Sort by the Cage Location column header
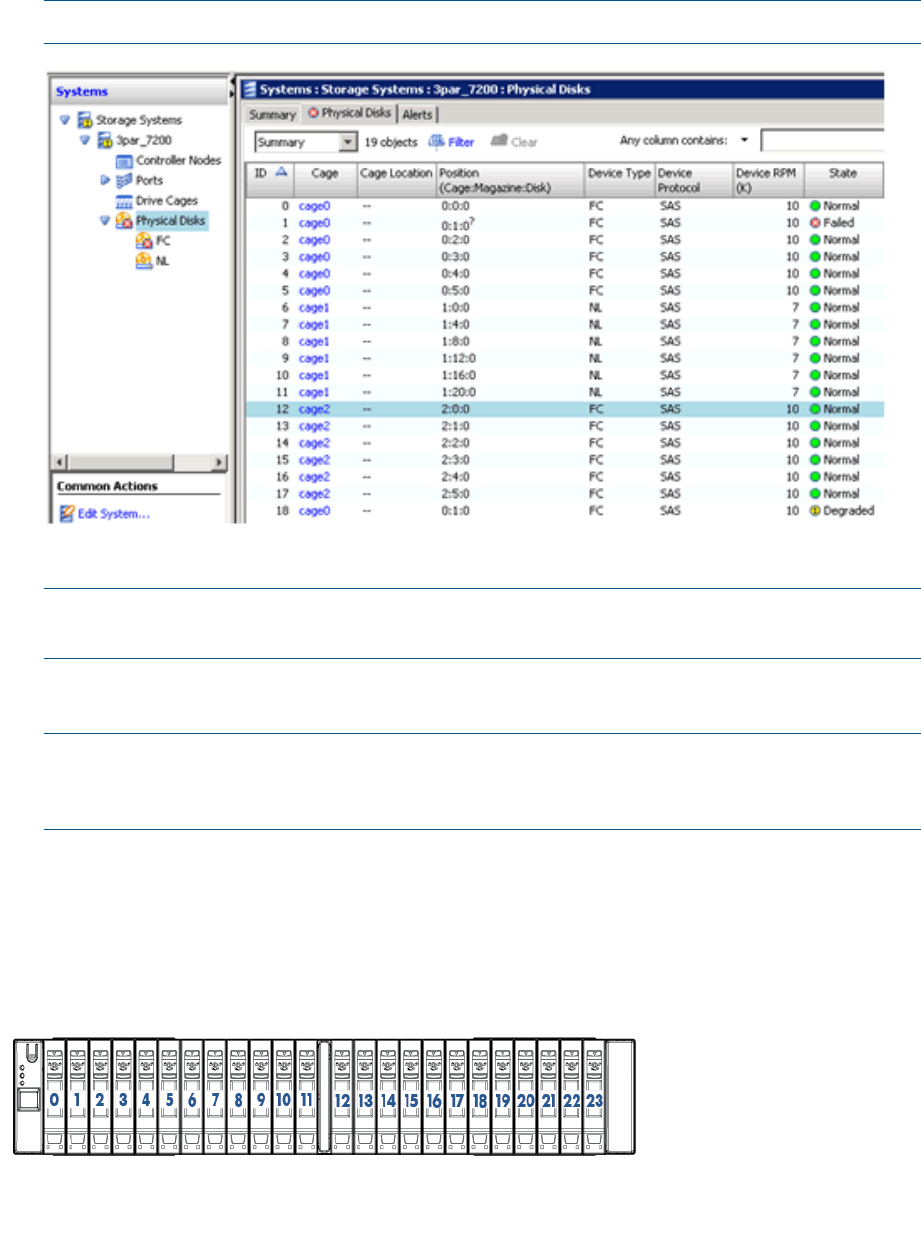 (x=396, y=179)
